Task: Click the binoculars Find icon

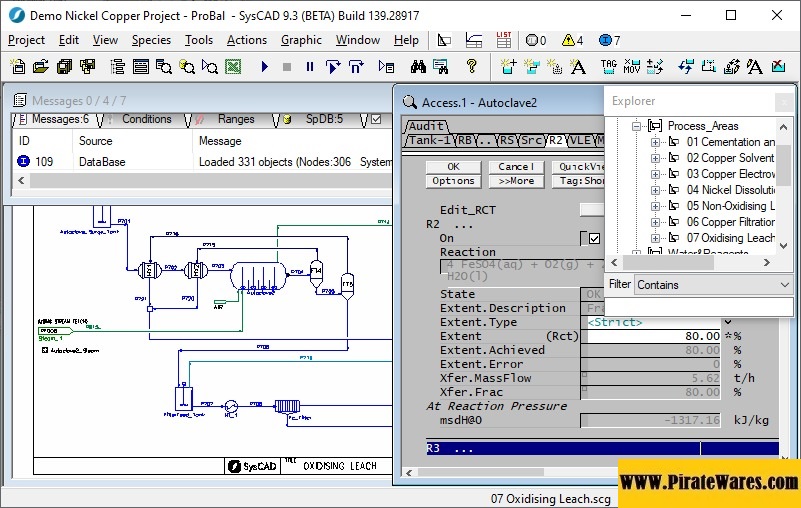Action: 418,66
